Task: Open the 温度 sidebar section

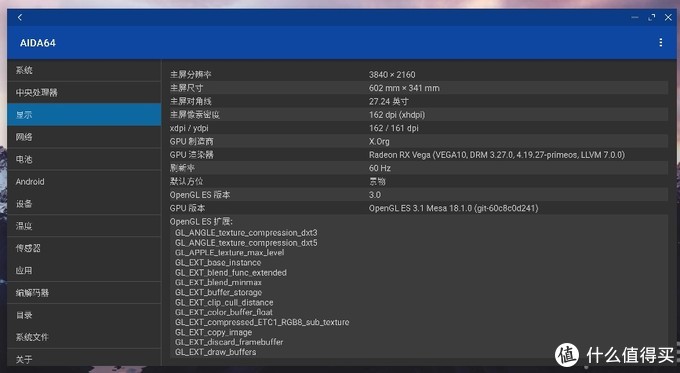Action: pos(84,226)
